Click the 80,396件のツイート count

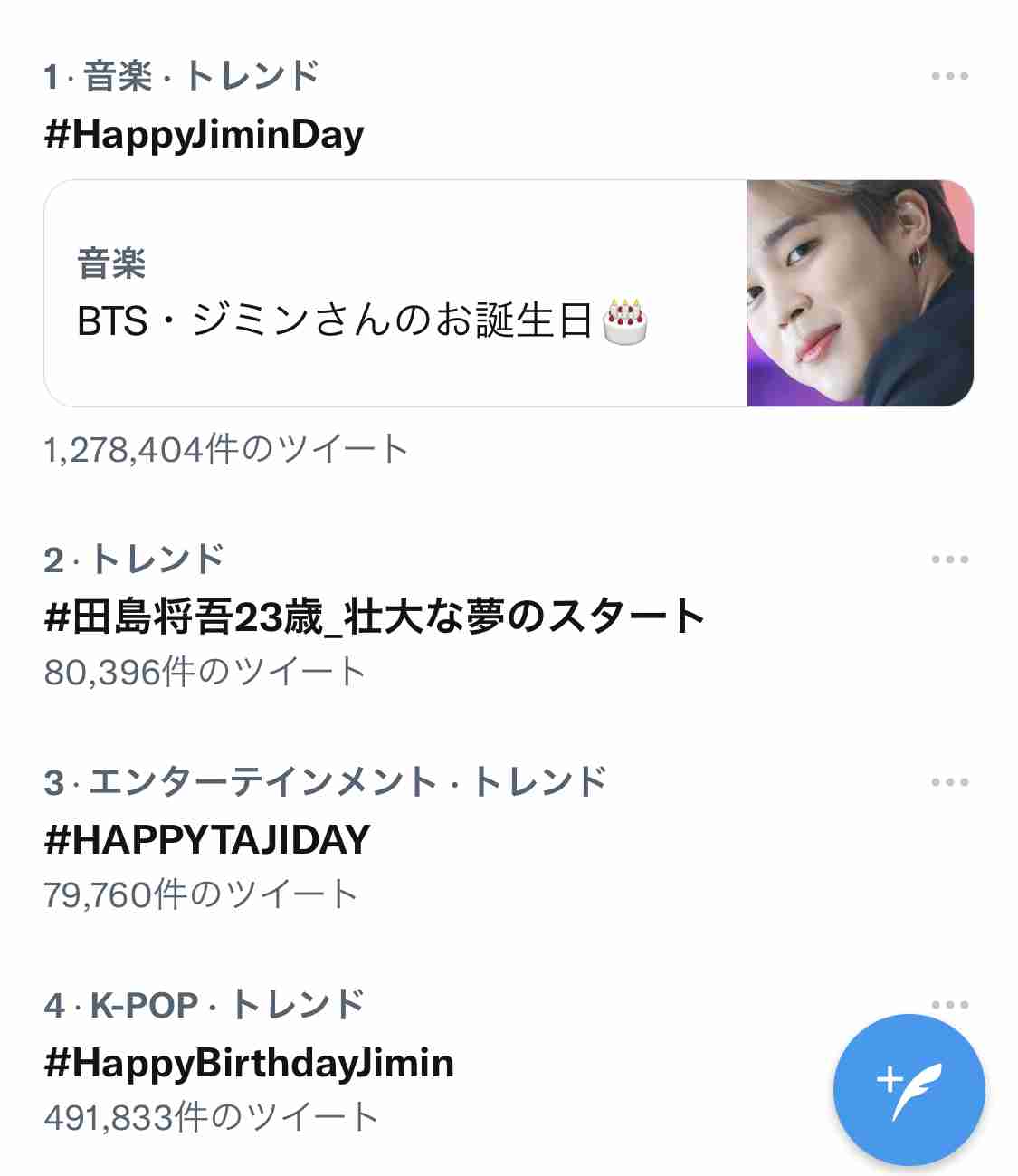[205, 672]
